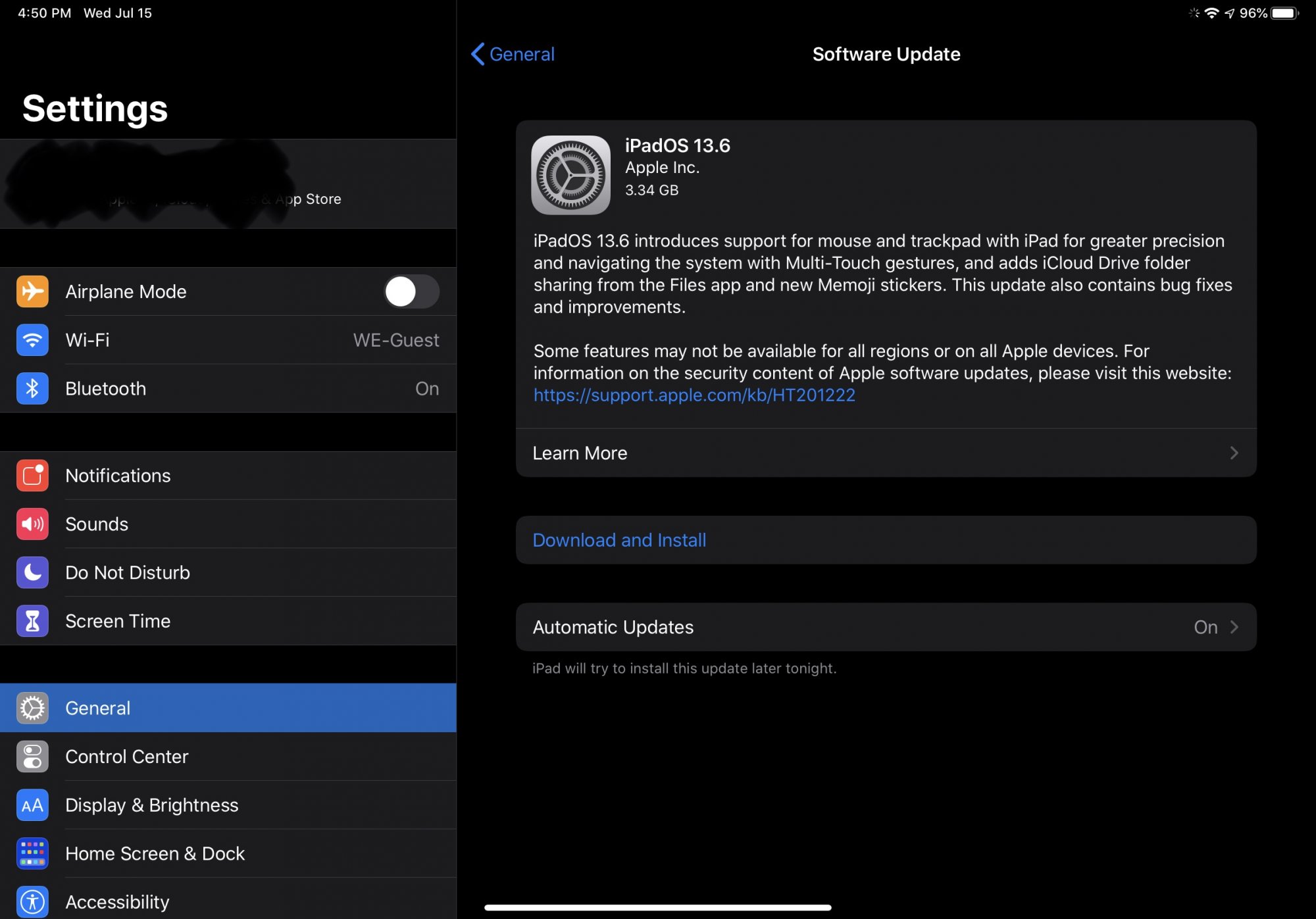The image size is (1316, 919).
Task: Tap the red Notifications icon
Action: (32, 476)
